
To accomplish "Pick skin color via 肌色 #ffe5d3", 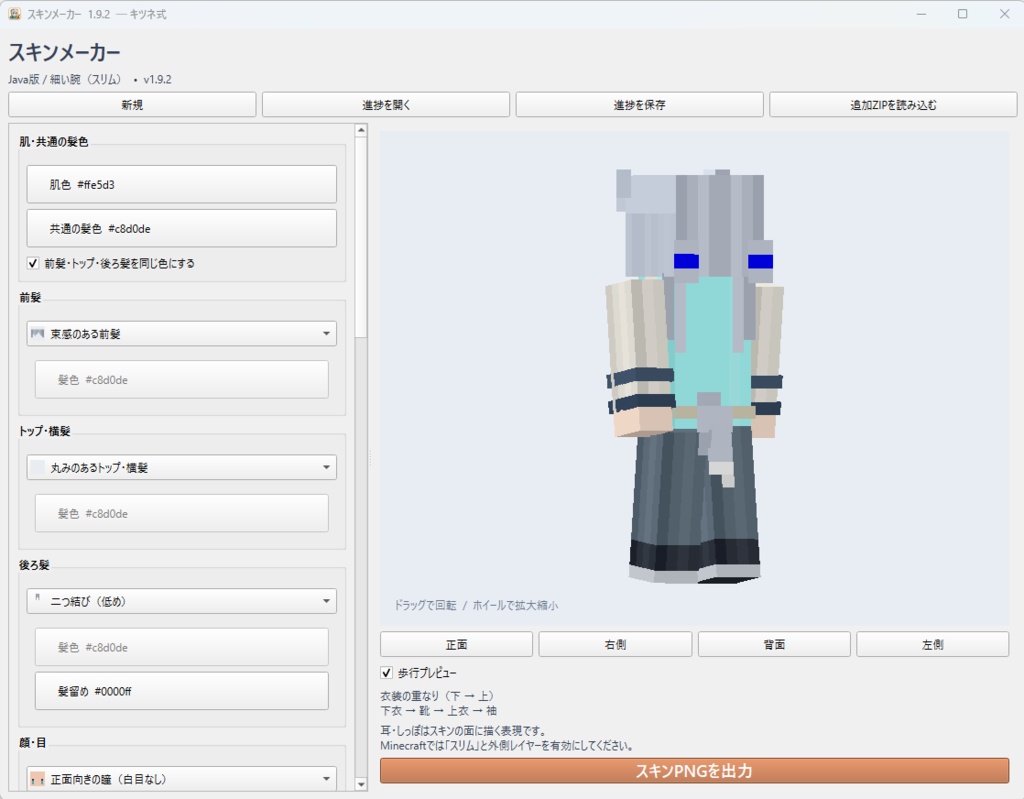I will coord(182,184).
